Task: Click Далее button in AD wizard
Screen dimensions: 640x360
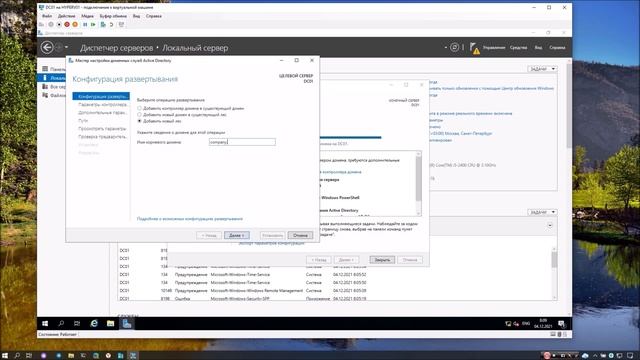Action: [237, 236]
